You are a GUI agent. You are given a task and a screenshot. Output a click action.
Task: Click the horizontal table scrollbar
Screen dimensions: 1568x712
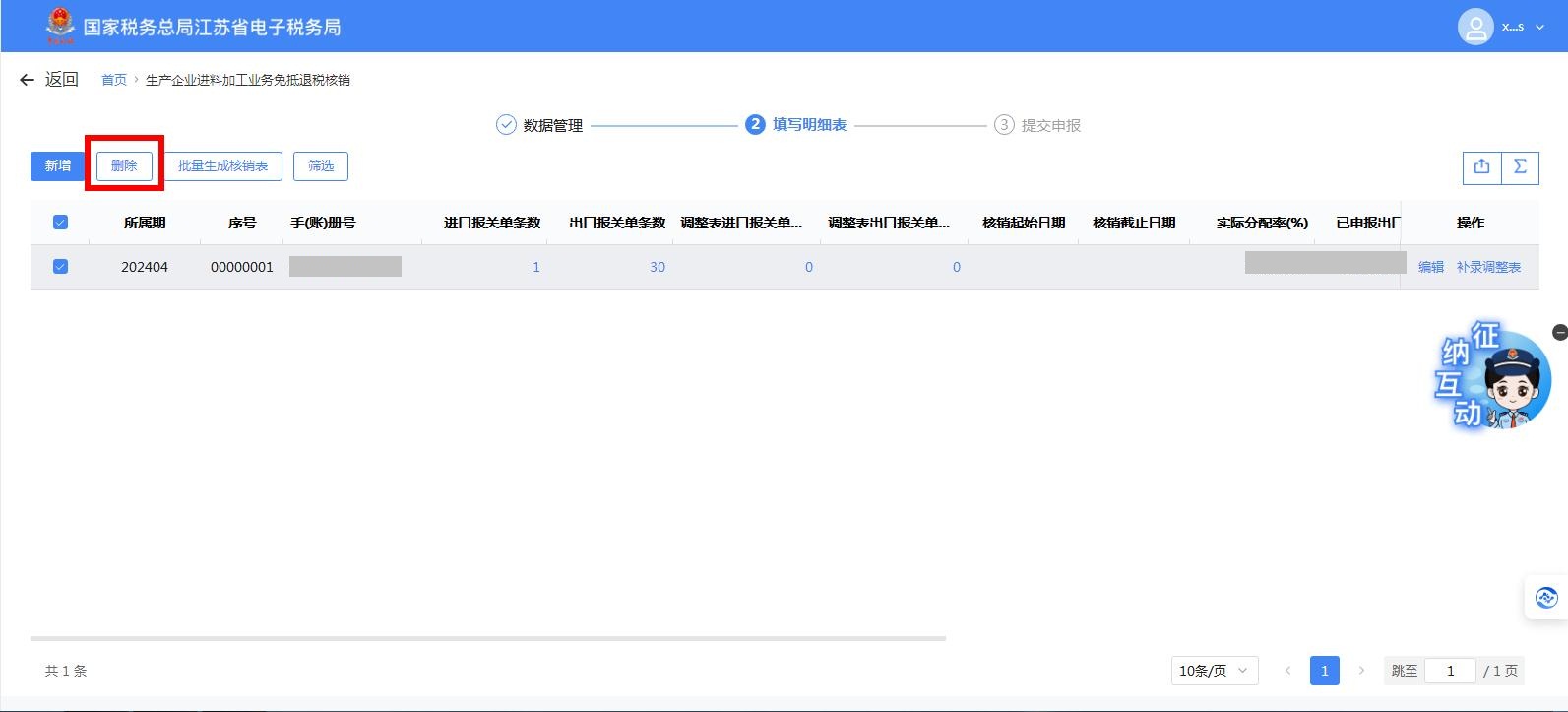point(487,638)
